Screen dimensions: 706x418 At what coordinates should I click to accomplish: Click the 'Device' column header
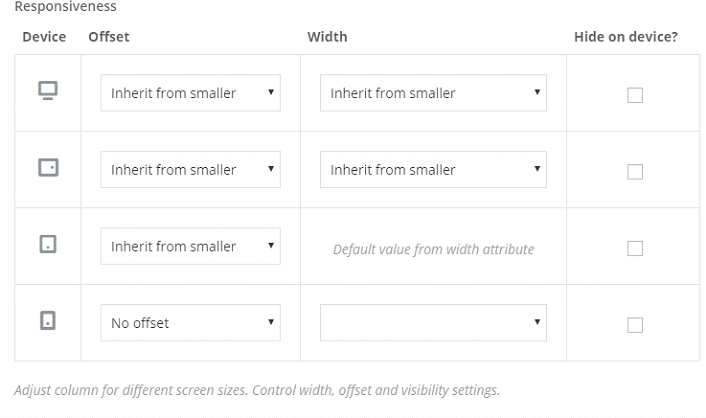click(x=44, y=37)
